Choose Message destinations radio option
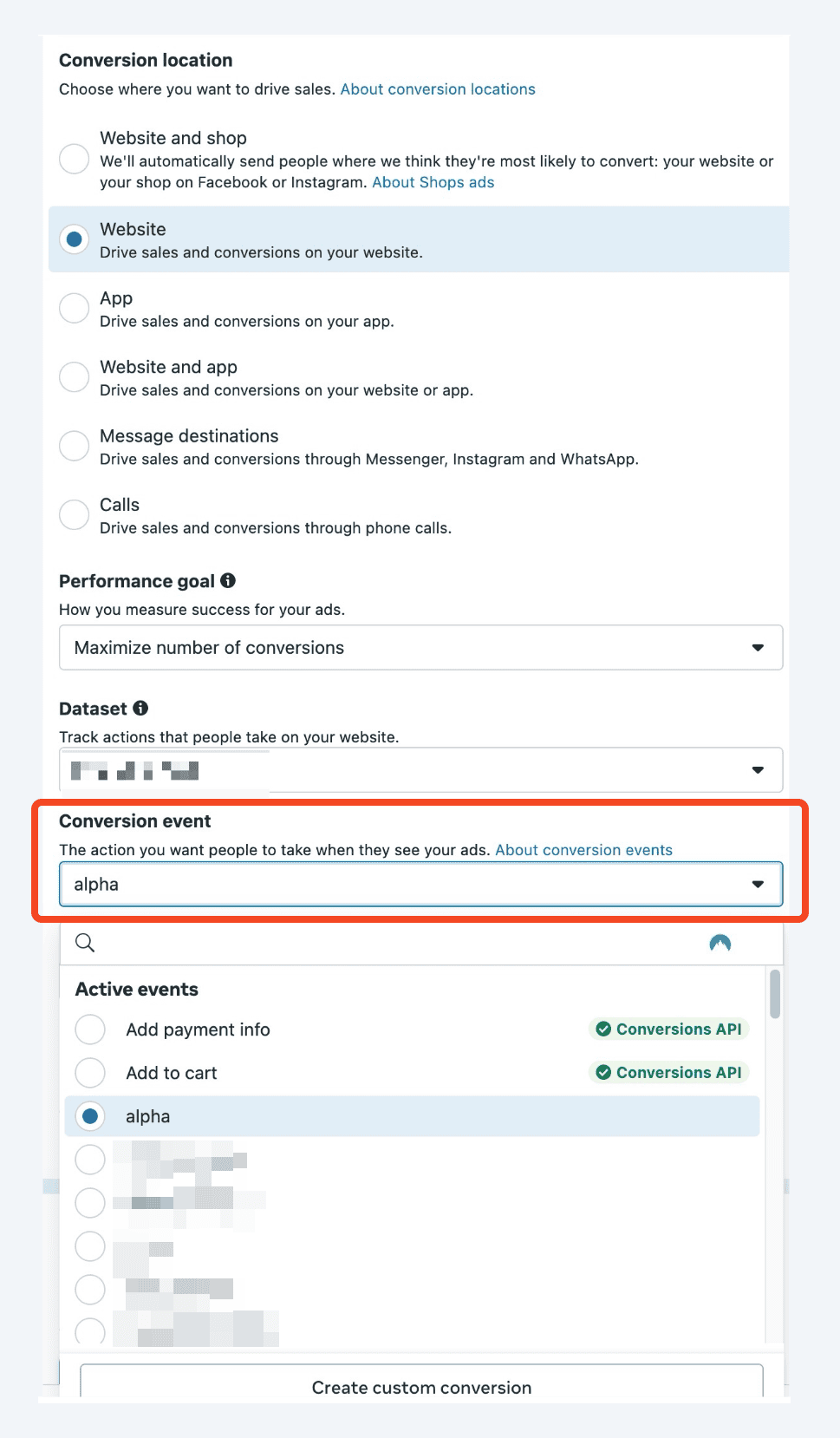840x1438 pixels. coord(75,446)
